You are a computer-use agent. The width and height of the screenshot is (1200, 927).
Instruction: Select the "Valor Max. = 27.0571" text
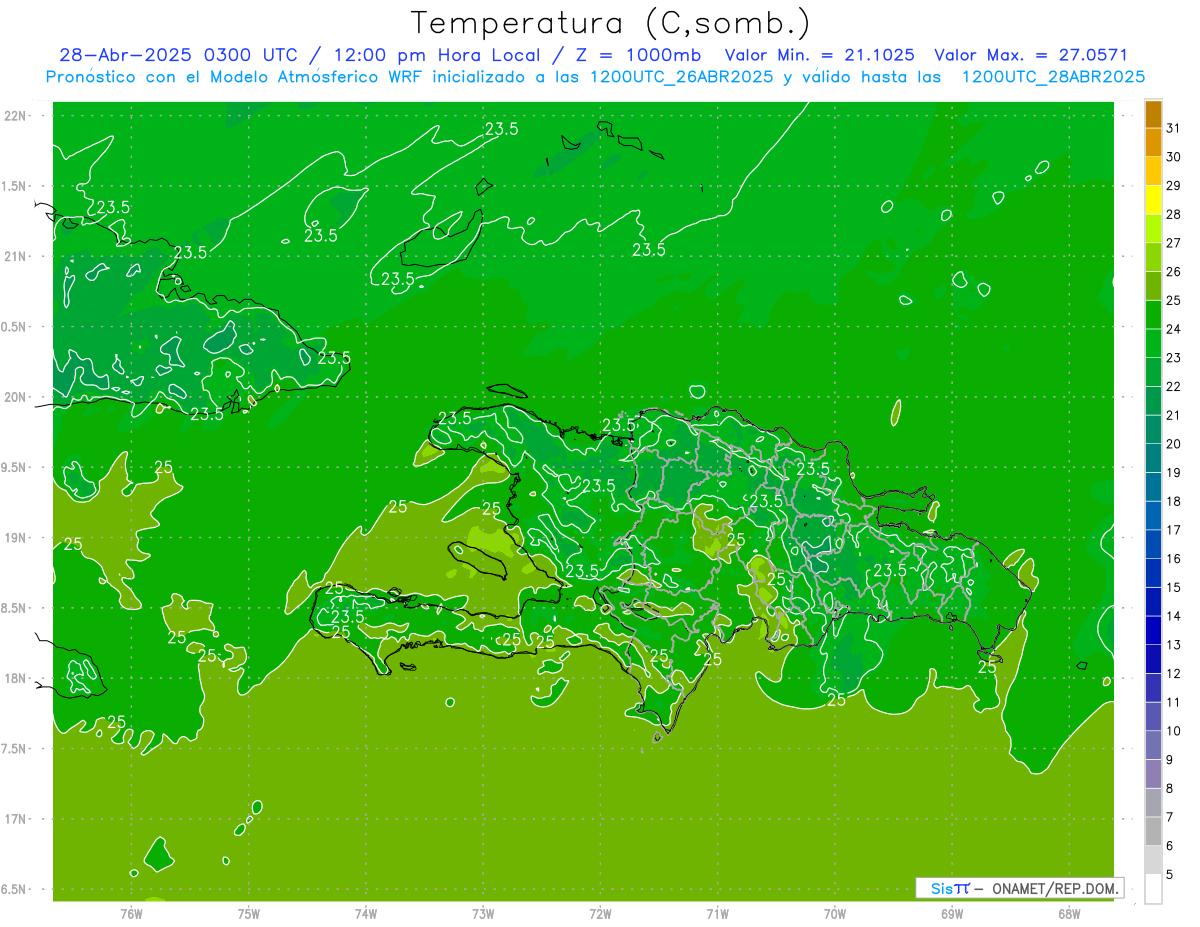pos(1030,55)
